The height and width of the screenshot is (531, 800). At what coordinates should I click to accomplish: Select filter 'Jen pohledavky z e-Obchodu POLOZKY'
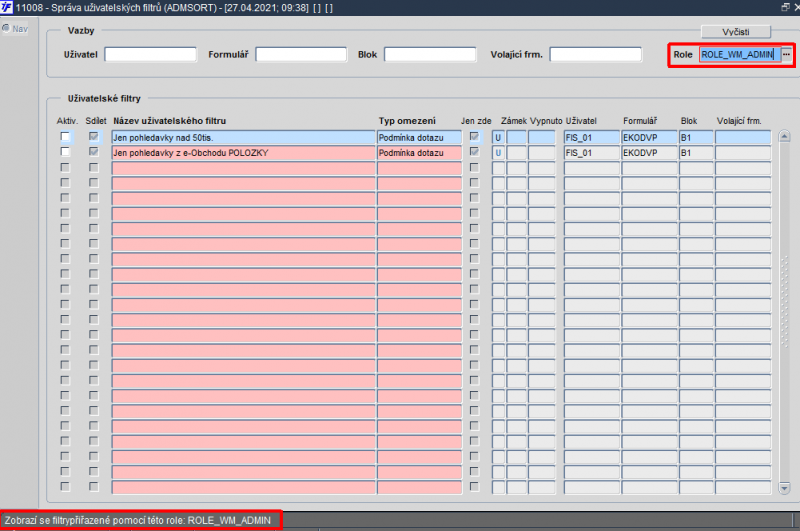(x=243, y=153)
